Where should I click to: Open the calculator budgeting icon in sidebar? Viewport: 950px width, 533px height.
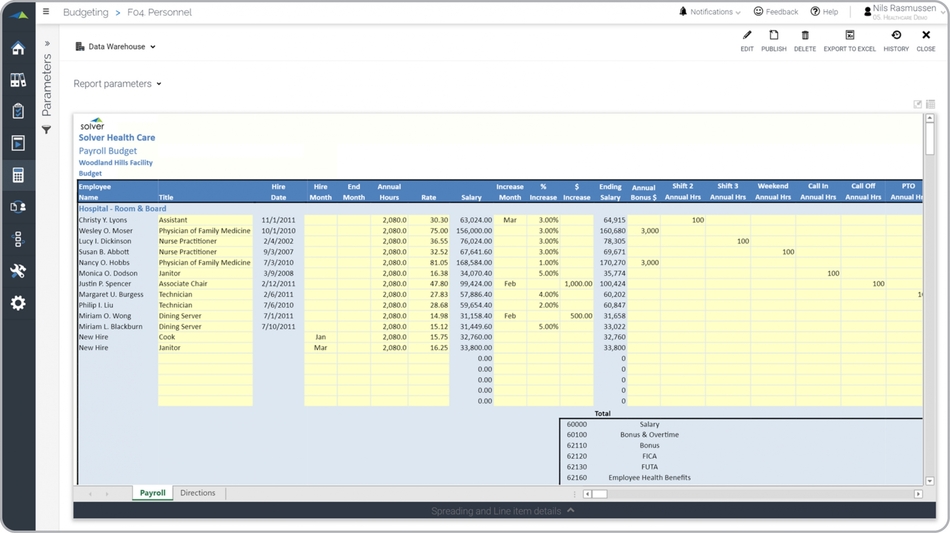pyautogui.click(x=18, y=175)
